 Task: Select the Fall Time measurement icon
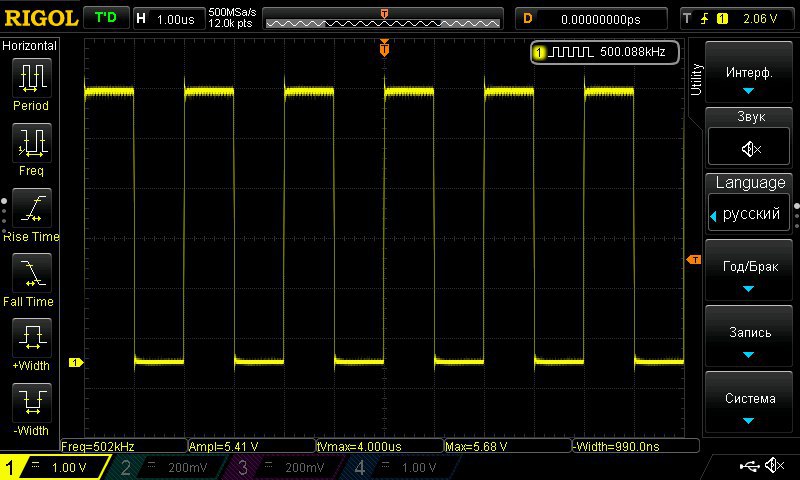pyautogui.click(x=32, y=273)
